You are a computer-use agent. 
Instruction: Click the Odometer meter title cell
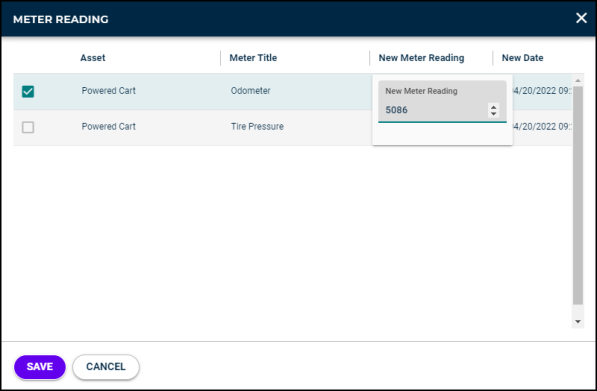pyautogui.click(x=251, y=91)
